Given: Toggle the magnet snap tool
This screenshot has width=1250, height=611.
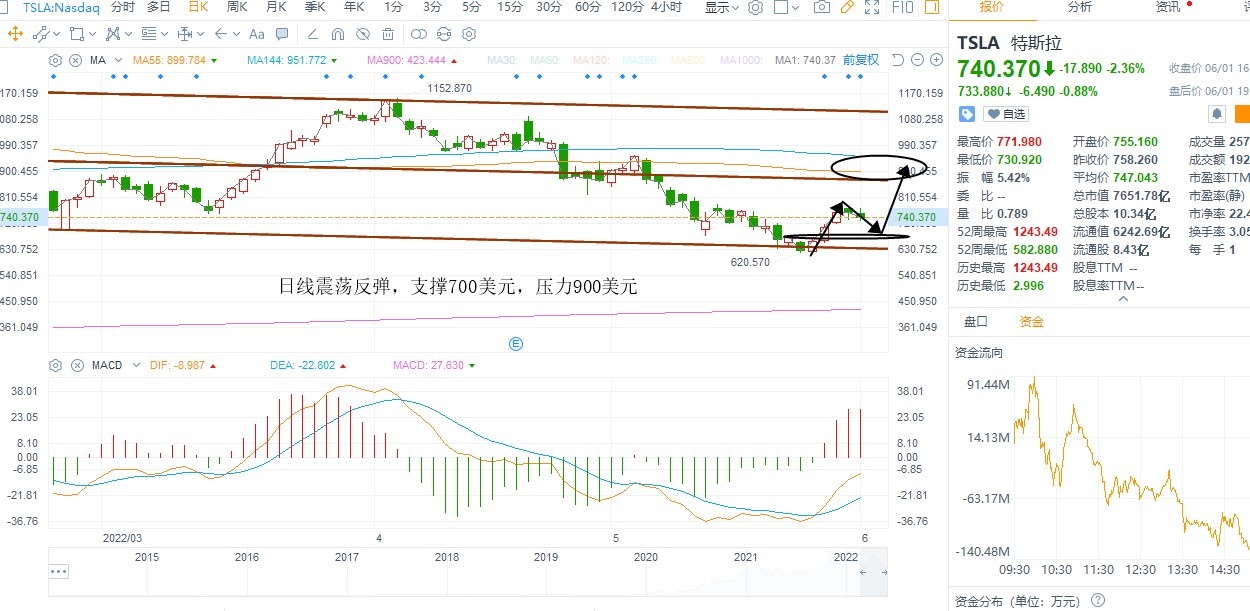Looking at the screenshot, I should tap(338, 34).
